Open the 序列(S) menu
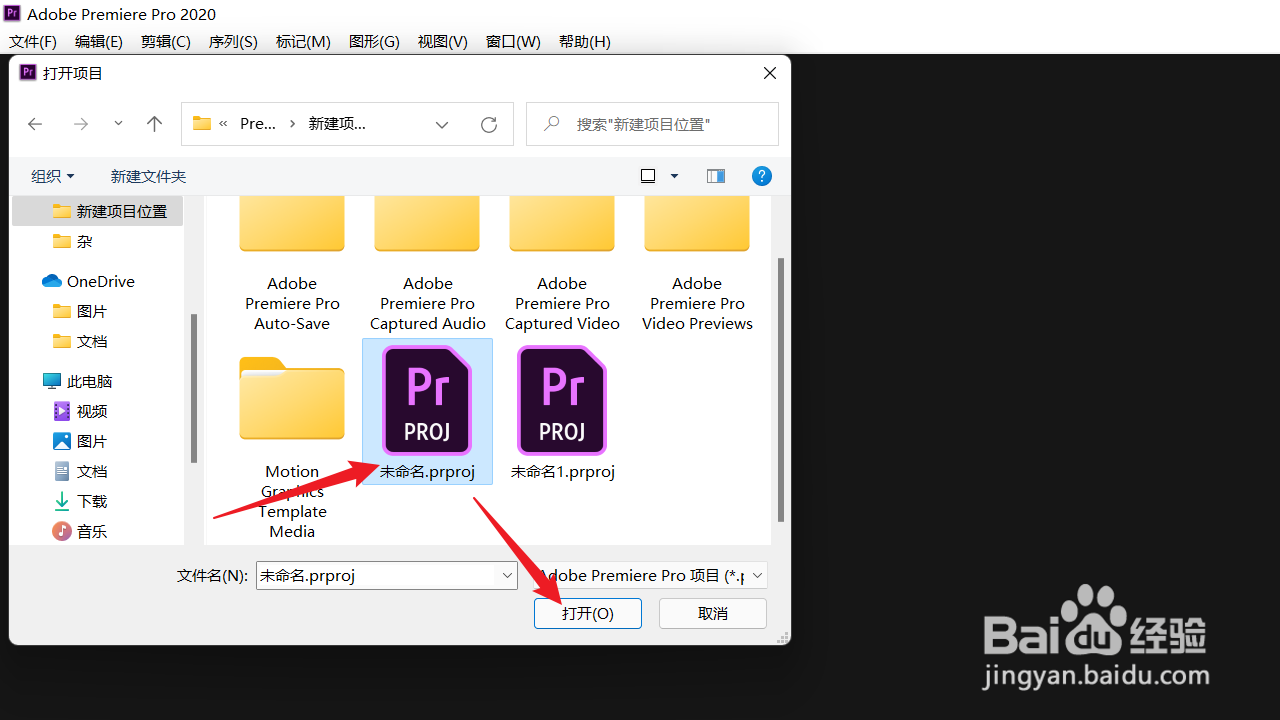1280x720 pixels. [233, 42]
